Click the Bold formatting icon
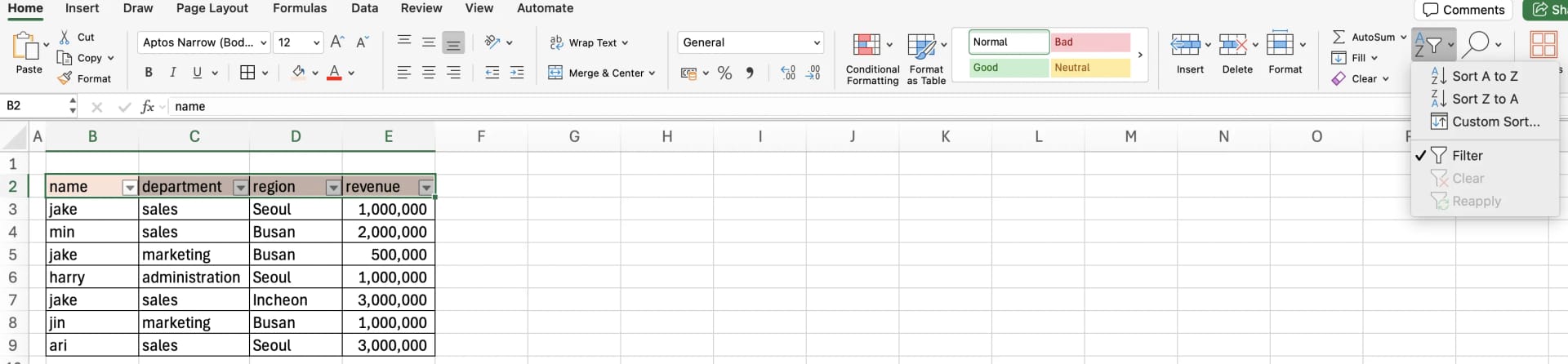 click(149, 73)
